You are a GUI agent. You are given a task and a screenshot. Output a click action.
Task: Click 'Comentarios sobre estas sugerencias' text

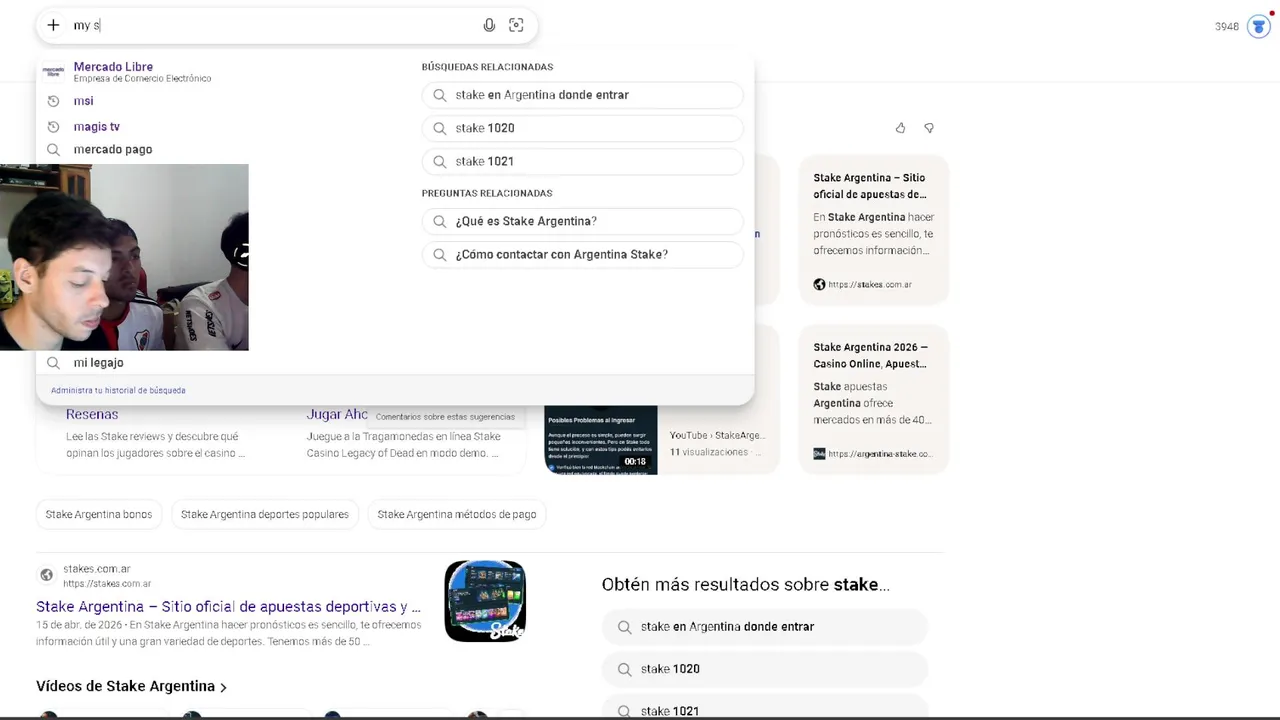(x=445, y=417)
